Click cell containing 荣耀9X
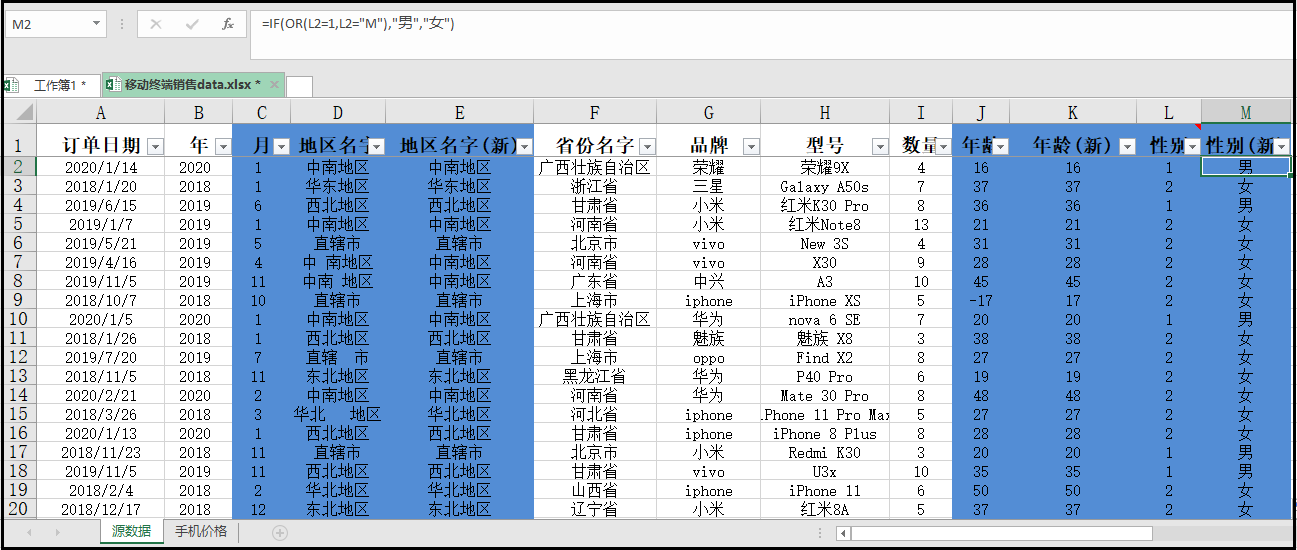 tap(825, 167)
